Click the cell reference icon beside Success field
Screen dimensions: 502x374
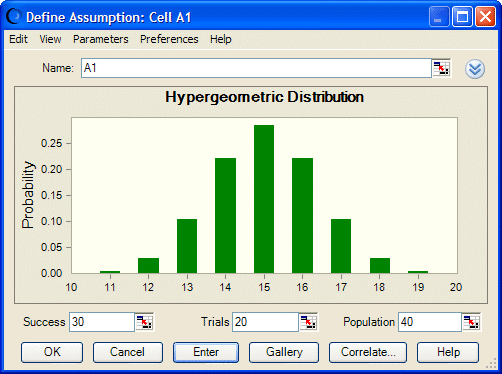pos(145,322)
